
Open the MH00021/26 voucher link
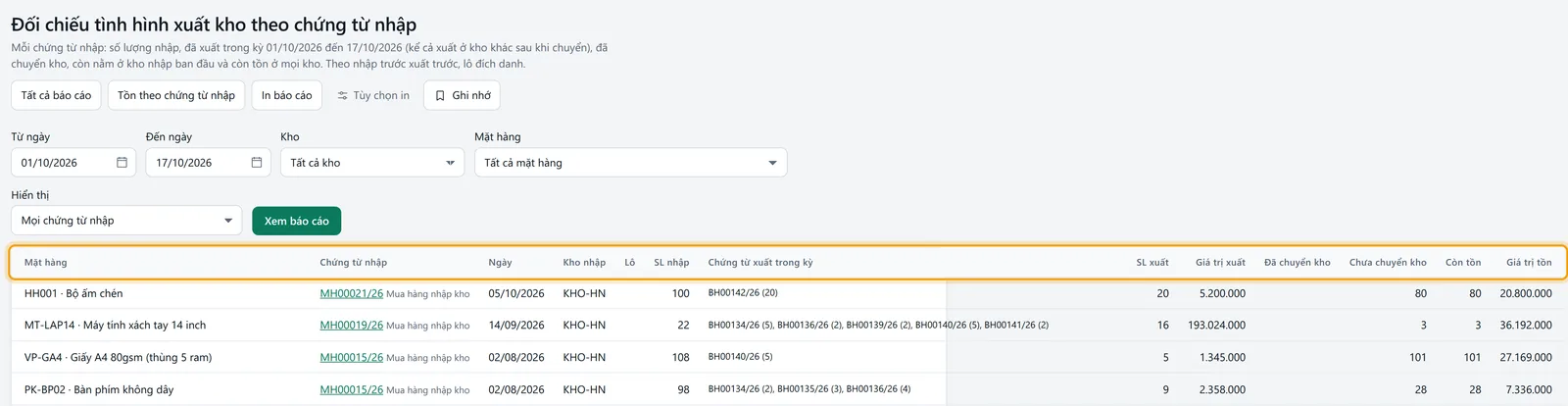352,293
